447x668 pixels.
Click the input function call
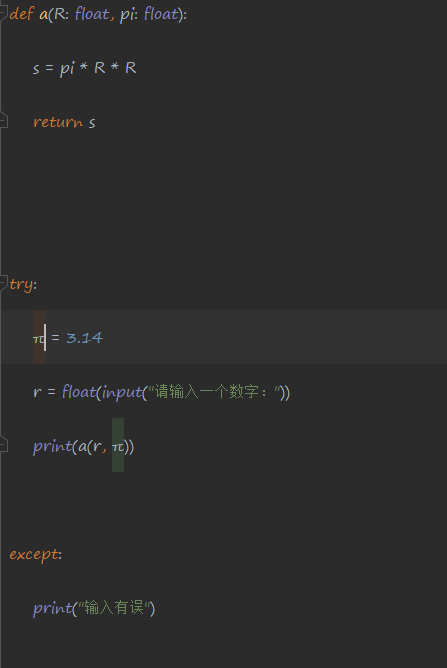tap(122, 393)
